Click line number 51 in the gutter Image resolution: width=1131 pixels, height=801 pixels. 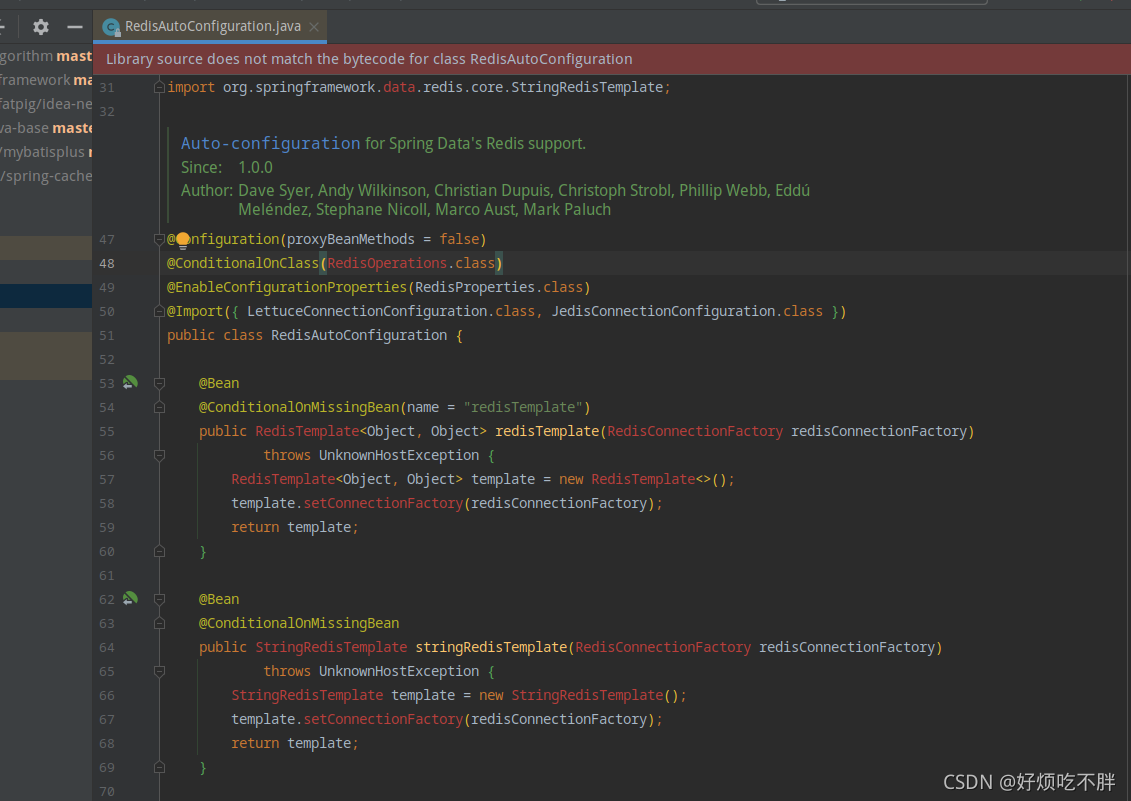(x=107, y=336)
